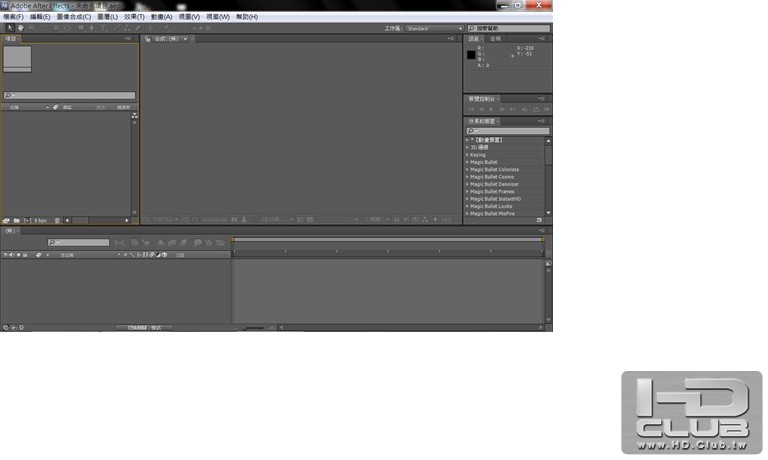Expand the Magic Bullet Looks category
This screenshot has width=768, height=460.
pyautogui.click(x=467, y=206)
